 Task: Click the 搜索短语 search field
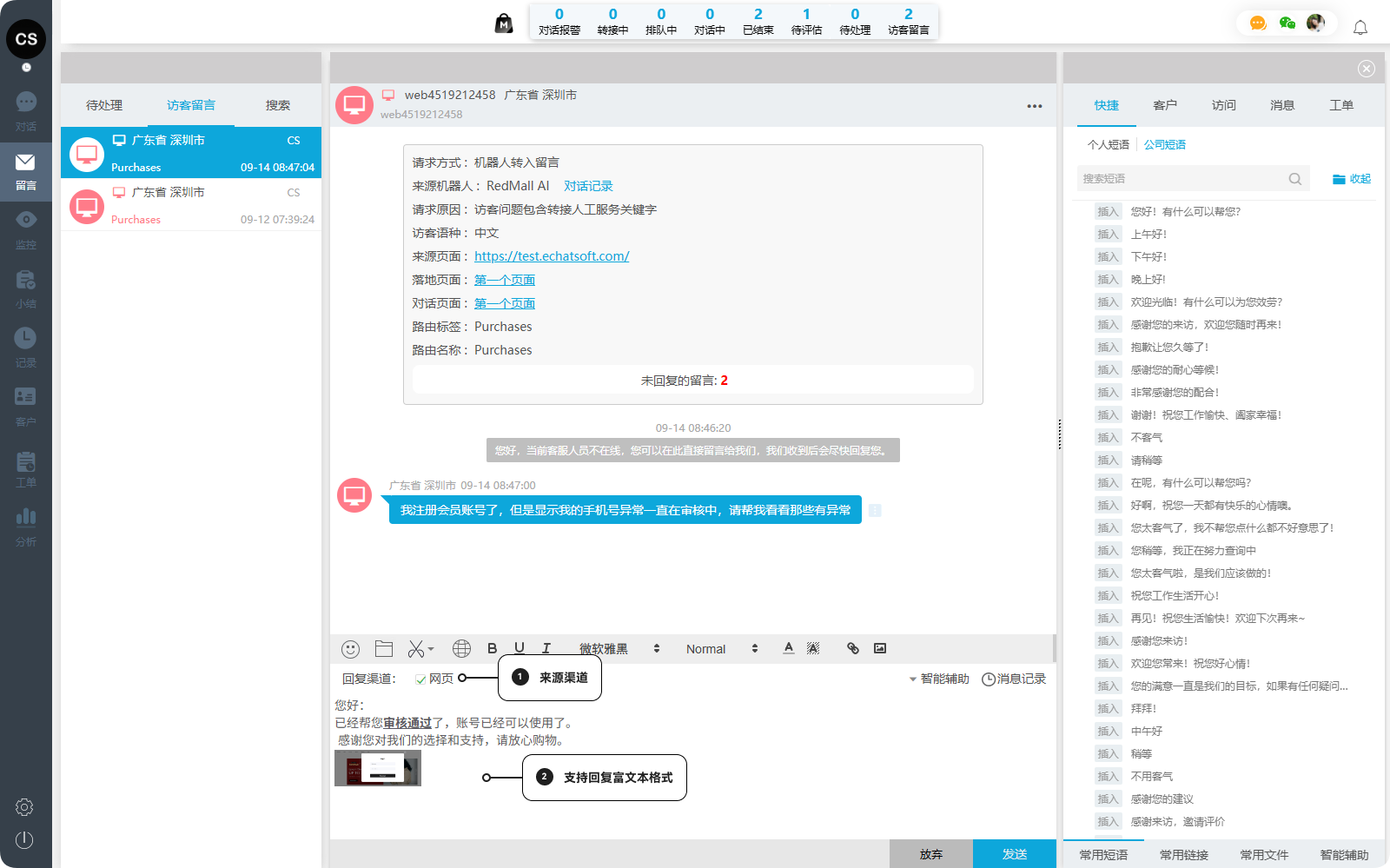pyautogui.click(x=1181, y=179)
